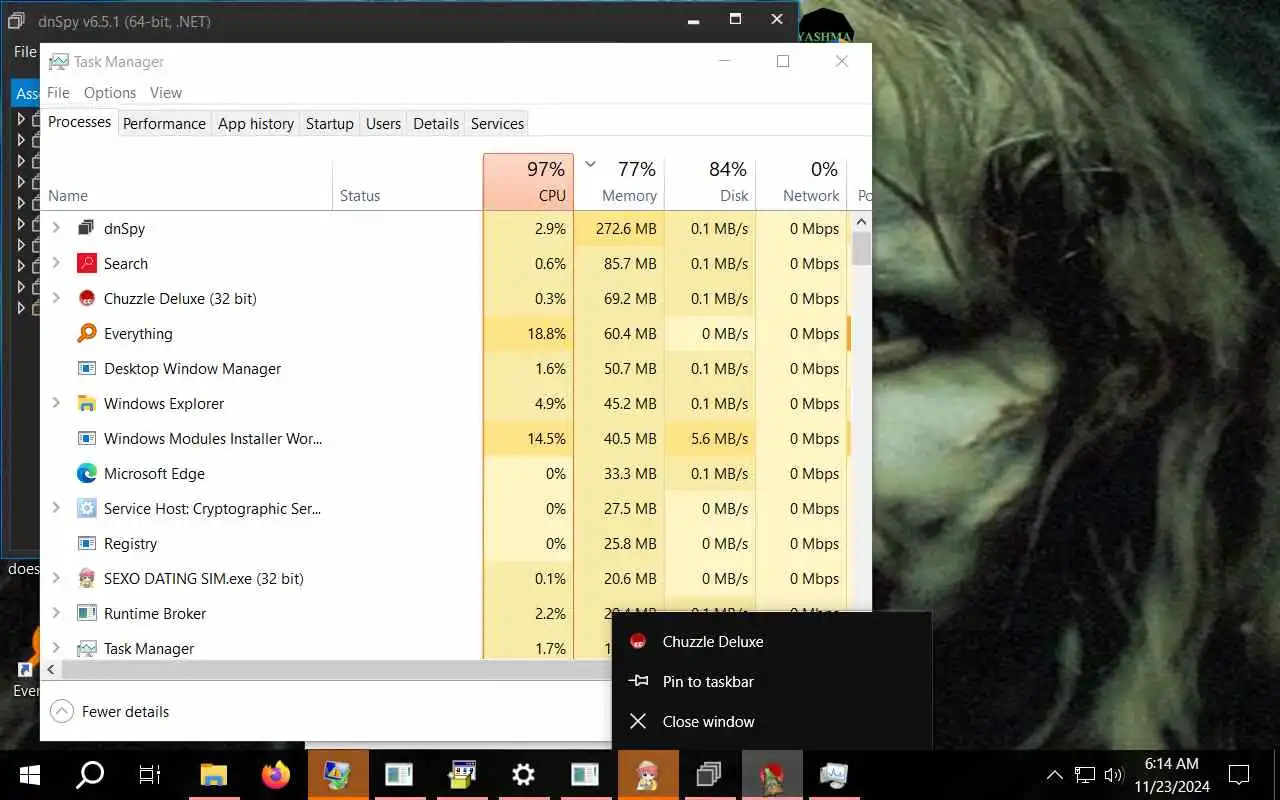1280x800 pixels.
Task: Click the Task Manager taskbar icon
Action: 833,775
